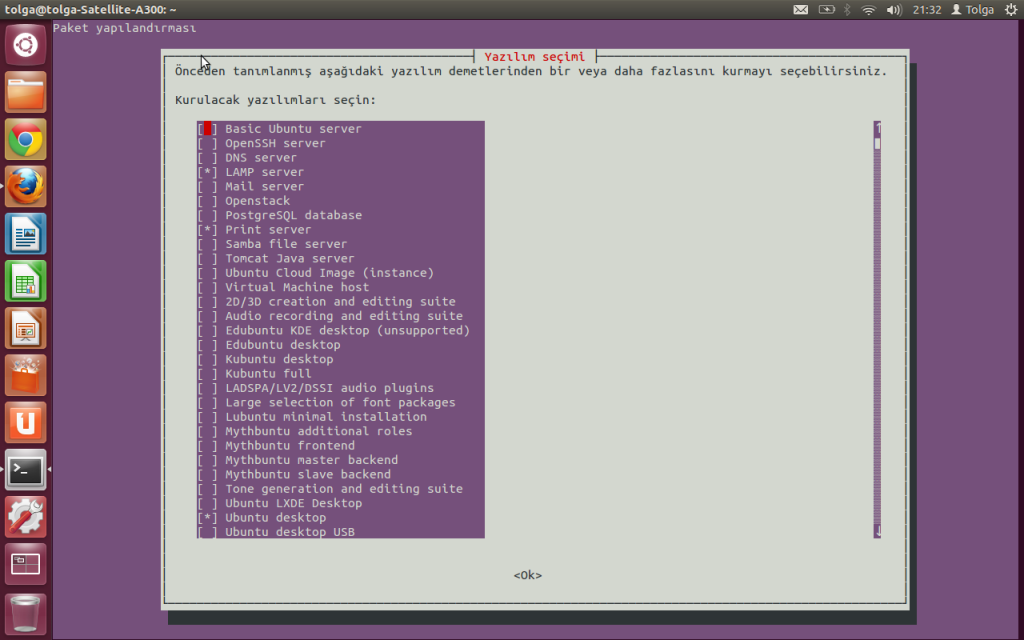
Task: Open the Trash in the launcher
Action: coord(25,613)
